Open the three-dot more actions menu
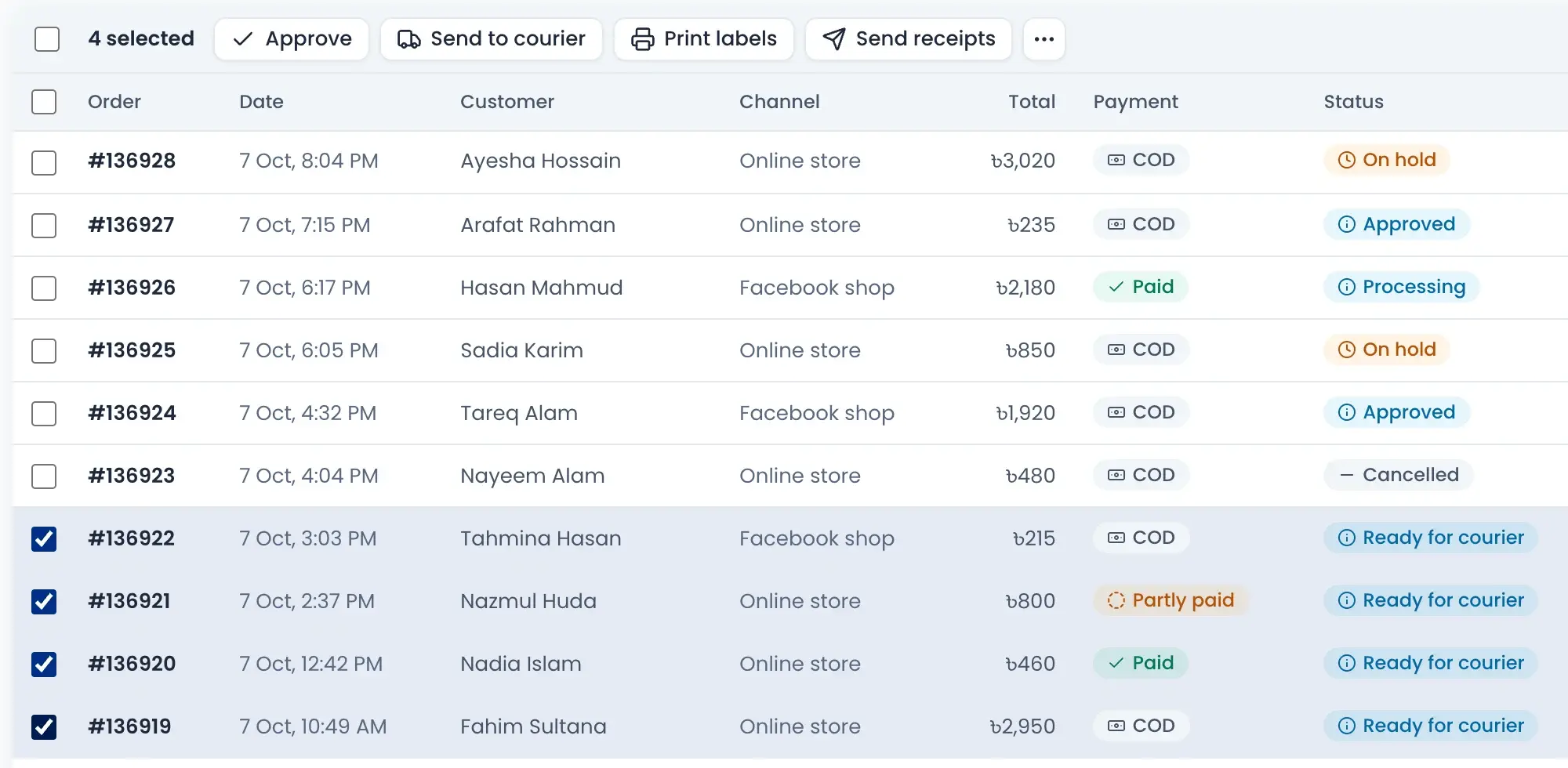The height and width of the screenshot is (768, 1568). click(x=1044, y=39)
